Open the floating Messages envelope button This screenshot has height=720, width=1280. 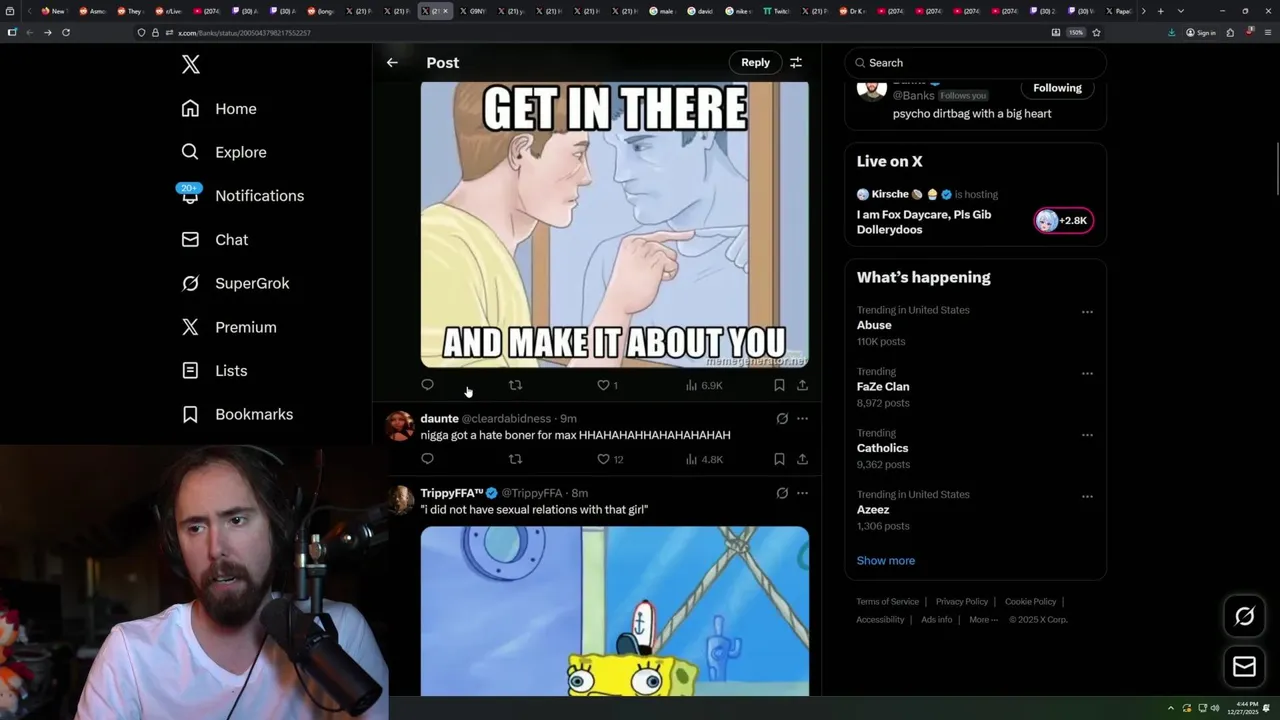click(1244, 666)
